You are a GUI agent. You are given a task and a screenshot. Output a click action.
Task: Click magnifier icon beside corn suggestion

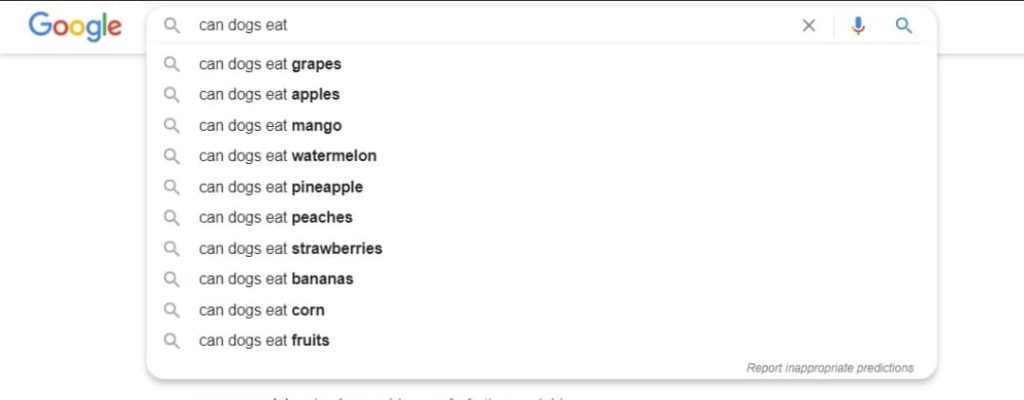(x=172, y=310)
